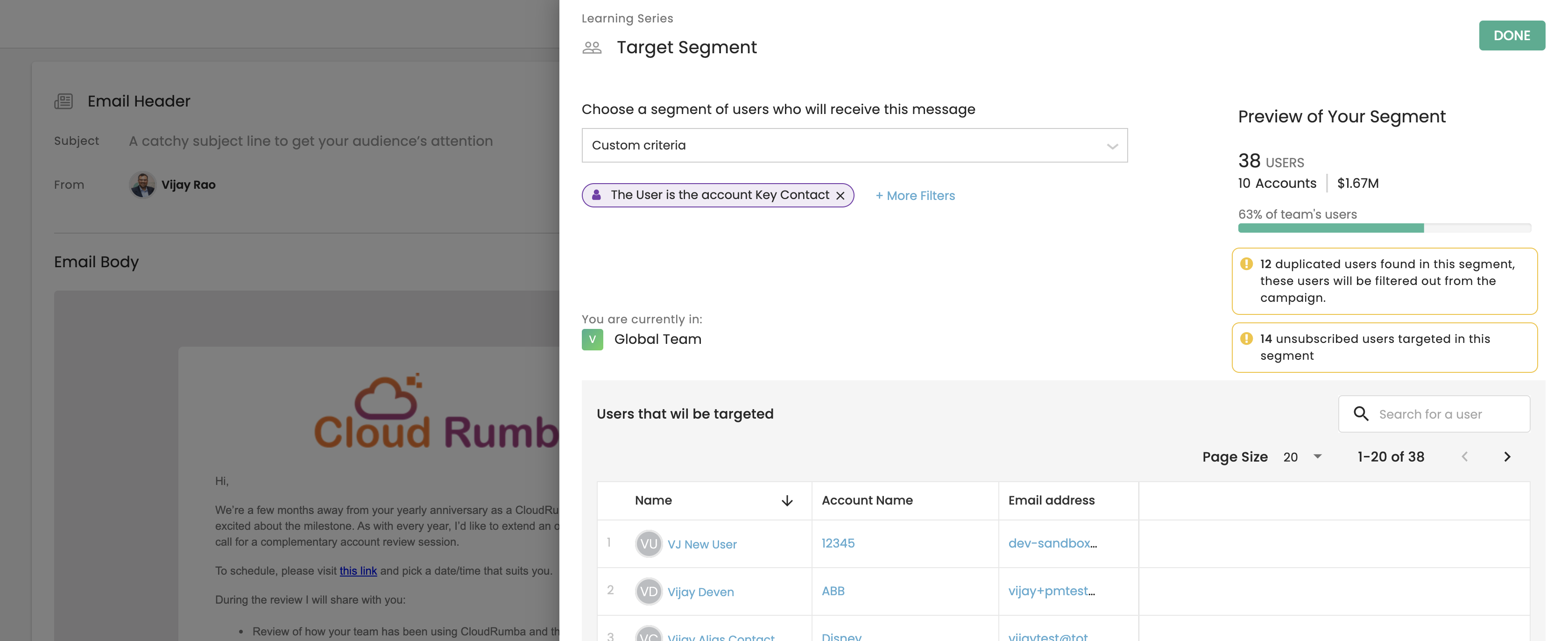Remove the account Key Contact filter
1568x641 pixels.
(840, 196)
